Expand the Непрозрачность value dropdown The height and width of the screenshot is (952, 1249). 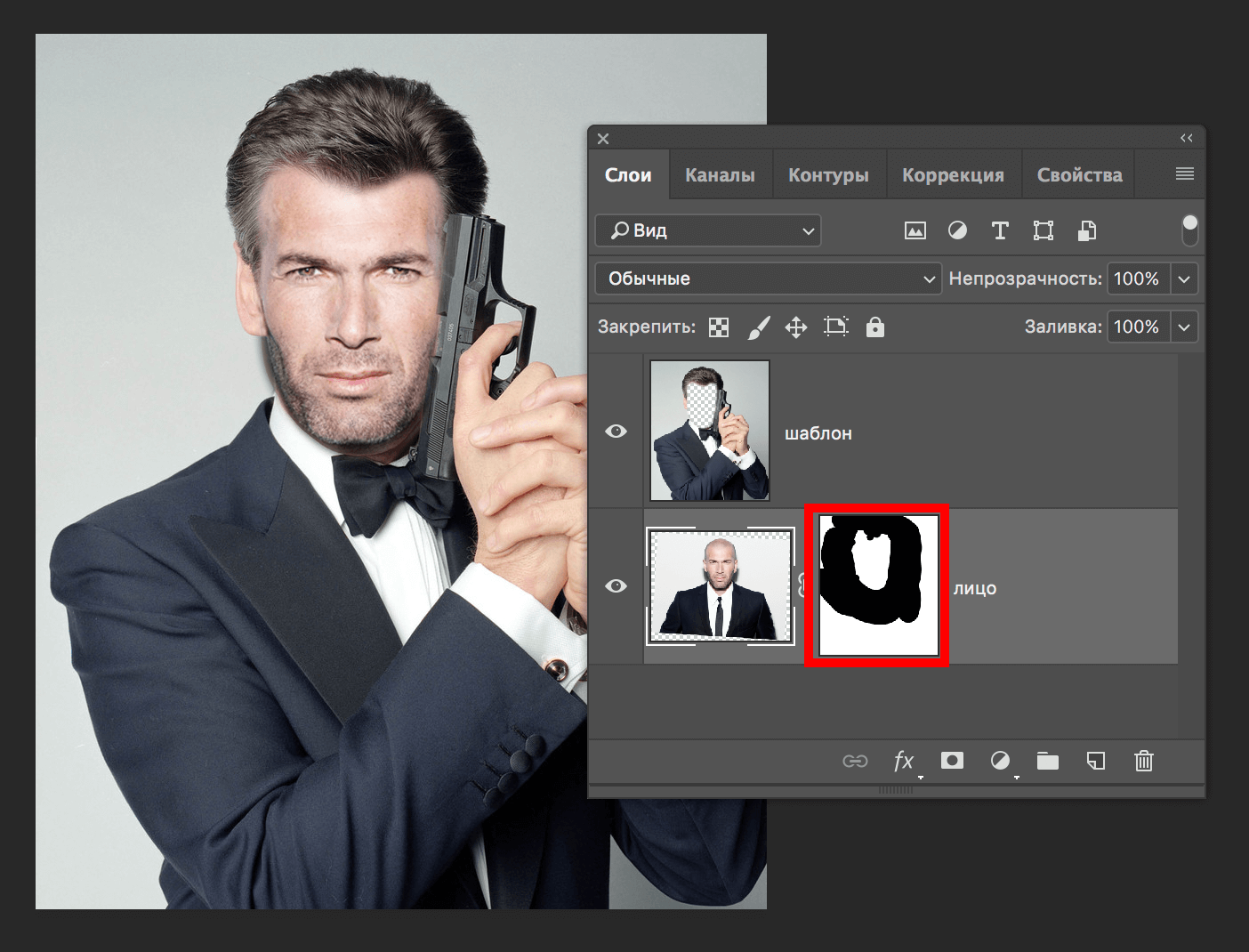click(1184, 278)
